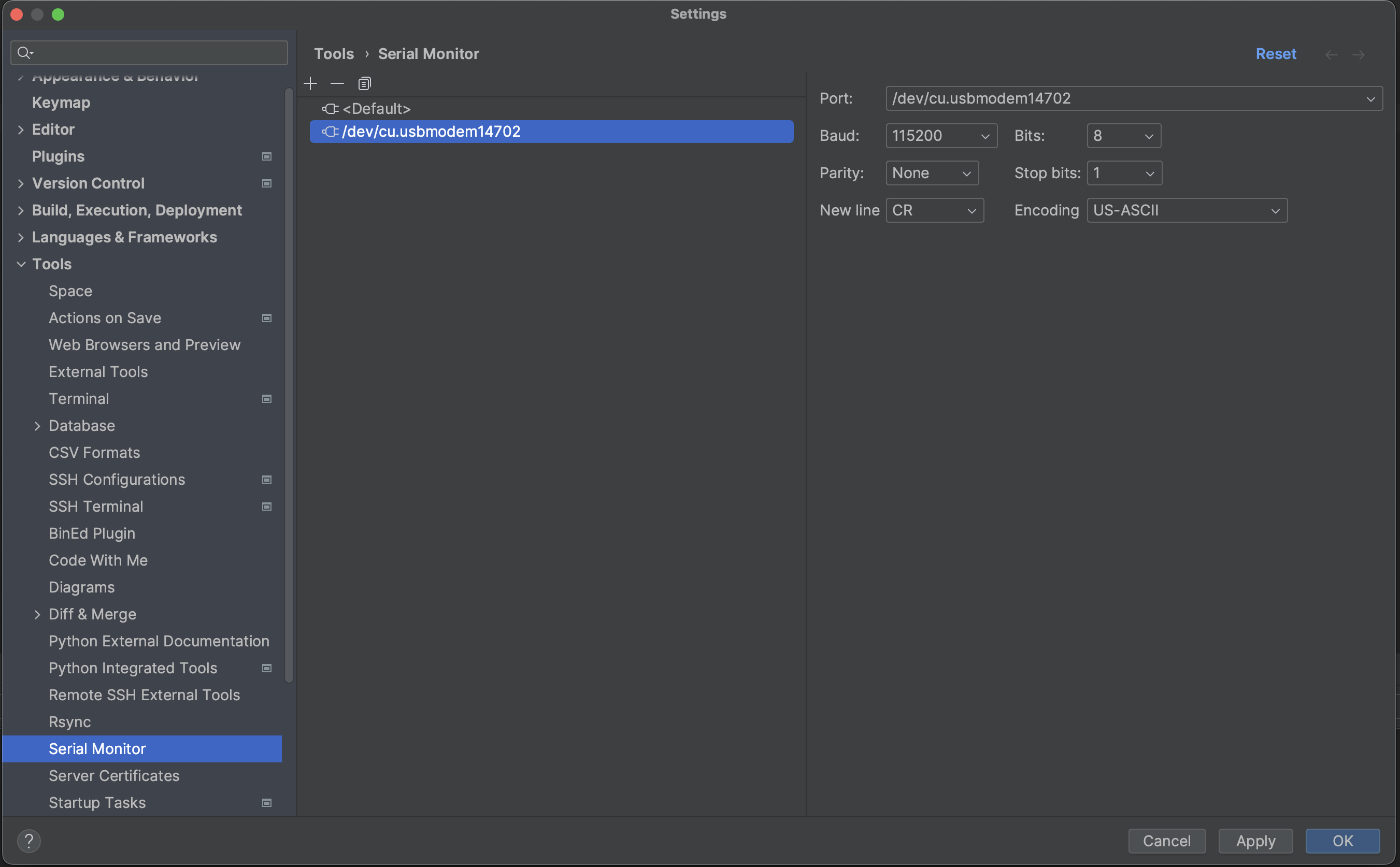The height and width of the screenshot is (867, 1400).
Task: Select the Default serial profile
Action: (x=376, y=108)
